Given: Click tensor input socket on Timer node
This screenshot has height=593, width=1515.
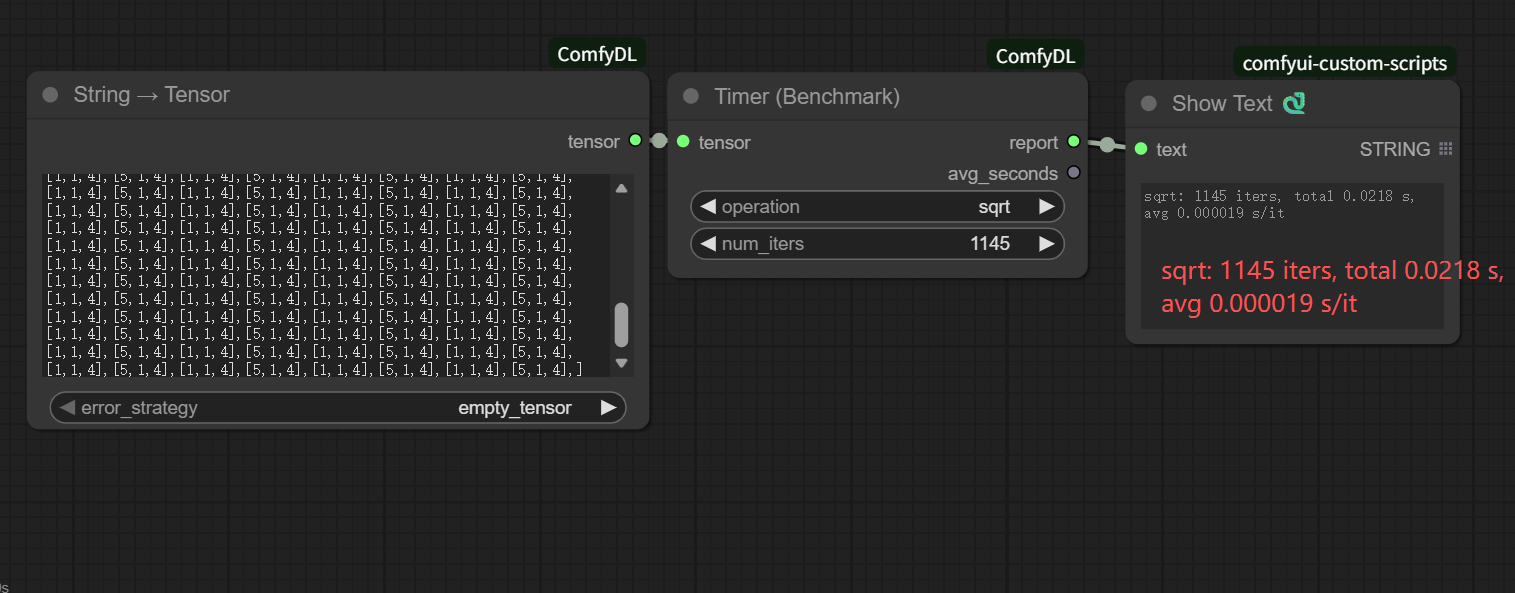Looking at the screenshot, I should coord(683,142).
